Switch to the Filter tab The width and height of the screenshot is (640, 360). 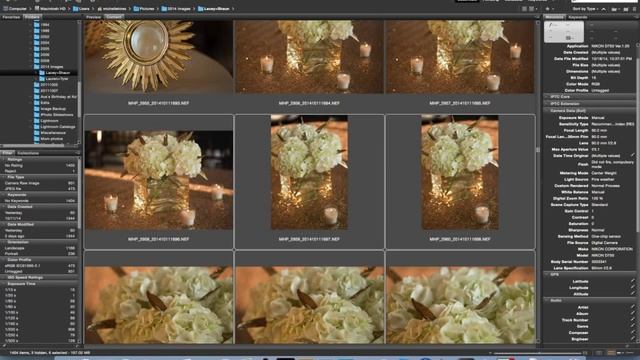coord(7,153)
